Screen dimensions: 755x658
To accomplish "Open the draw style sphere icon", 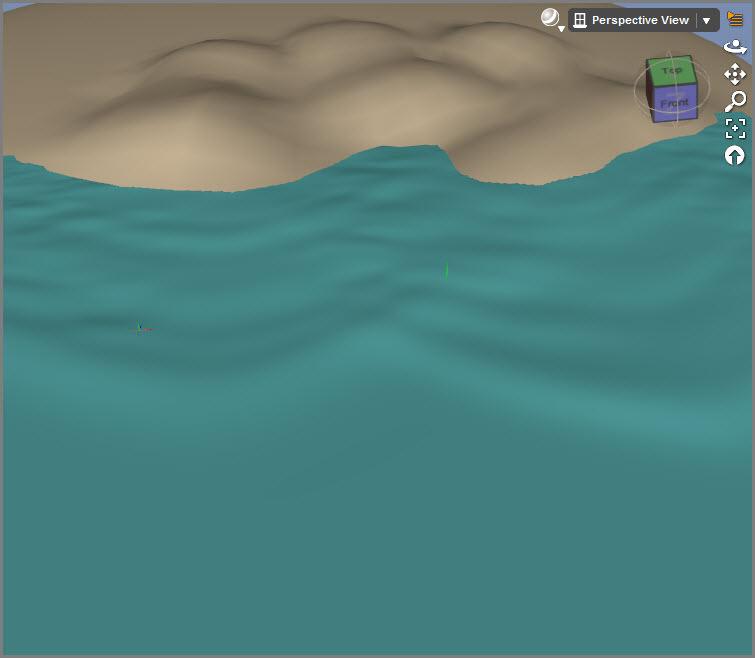I will click(549, 17).
